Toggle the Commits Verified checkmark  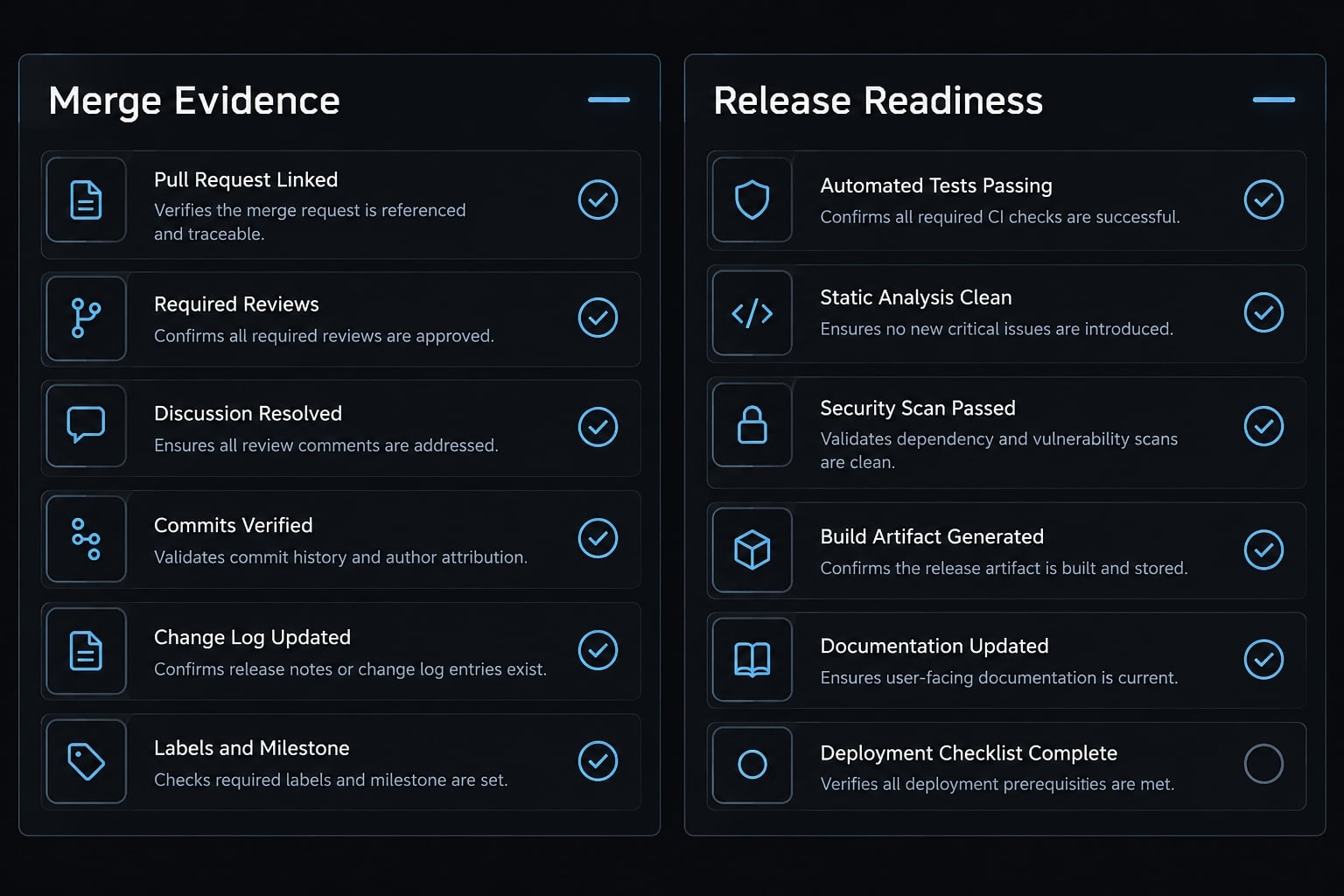tap(598, 538)
